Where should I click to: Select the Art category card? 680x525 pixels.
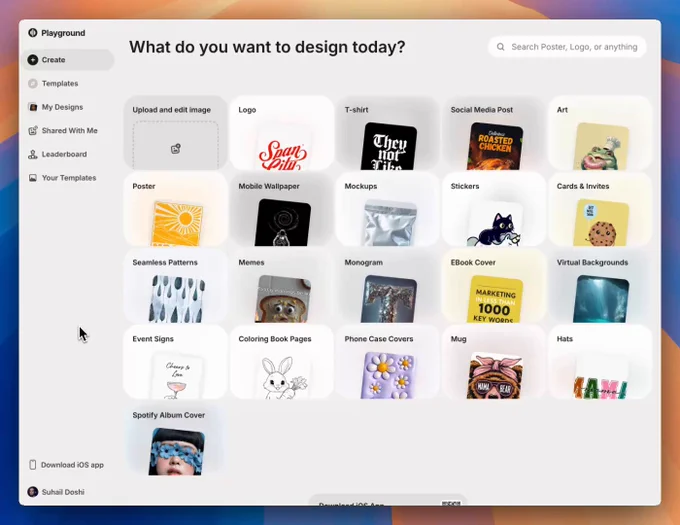[x=601, y=133]
